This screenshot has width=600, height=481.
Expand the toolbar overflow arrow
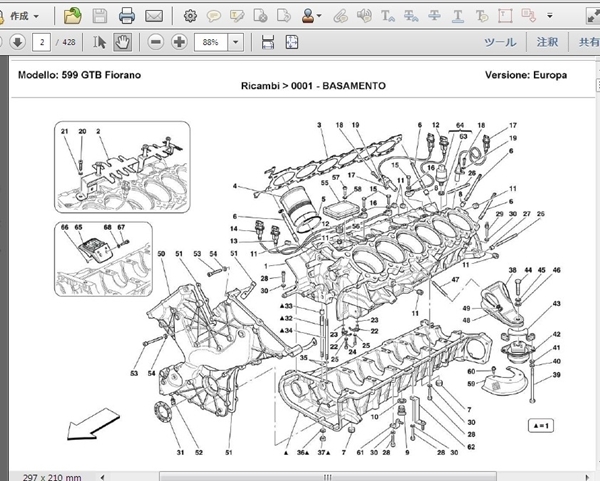(550, 16)
